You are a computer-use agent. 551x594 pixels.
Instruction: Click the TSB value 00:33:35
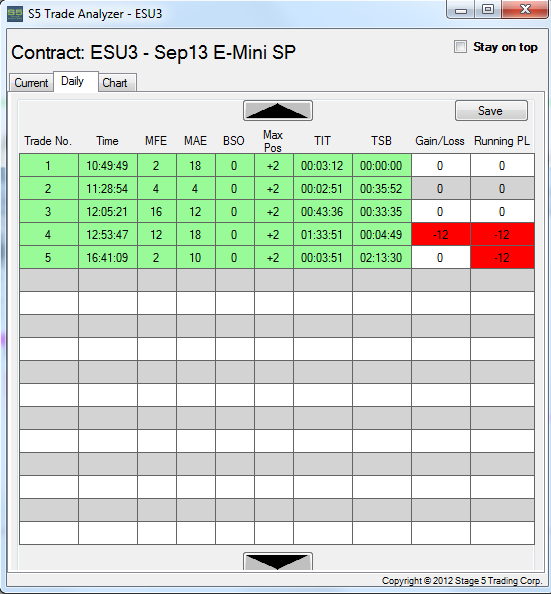point(382,211)
